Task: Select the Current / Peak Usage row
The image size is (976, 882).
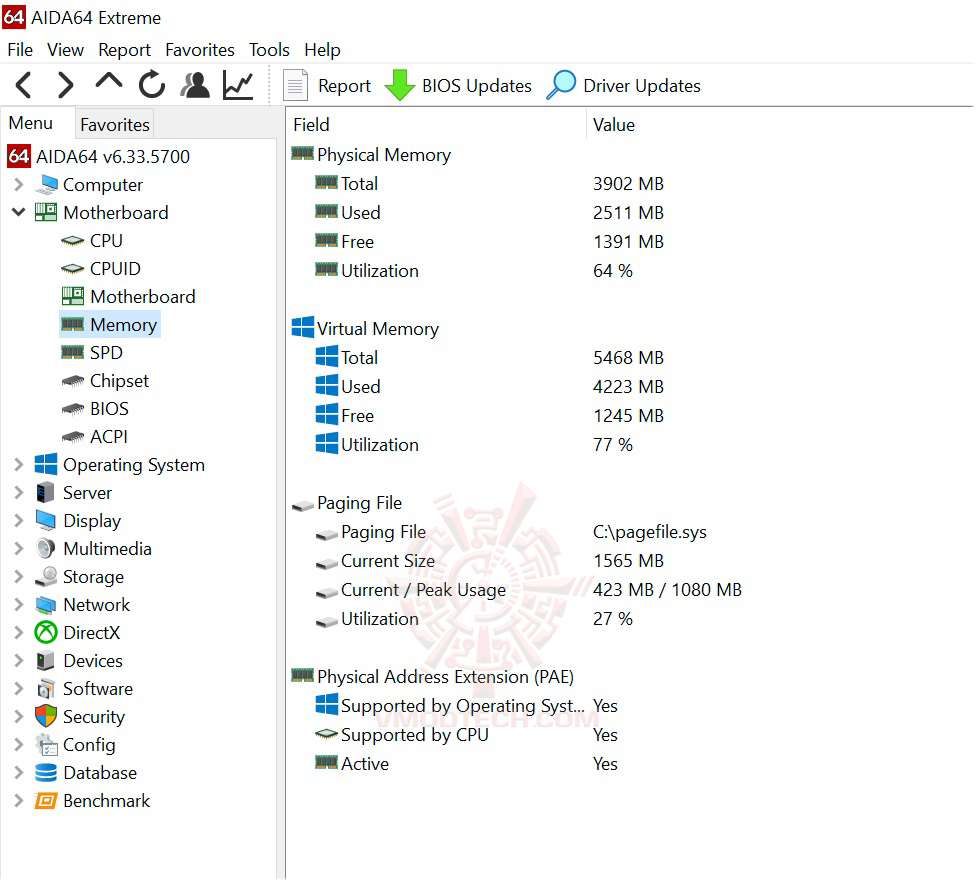Action: pos(630,590)
